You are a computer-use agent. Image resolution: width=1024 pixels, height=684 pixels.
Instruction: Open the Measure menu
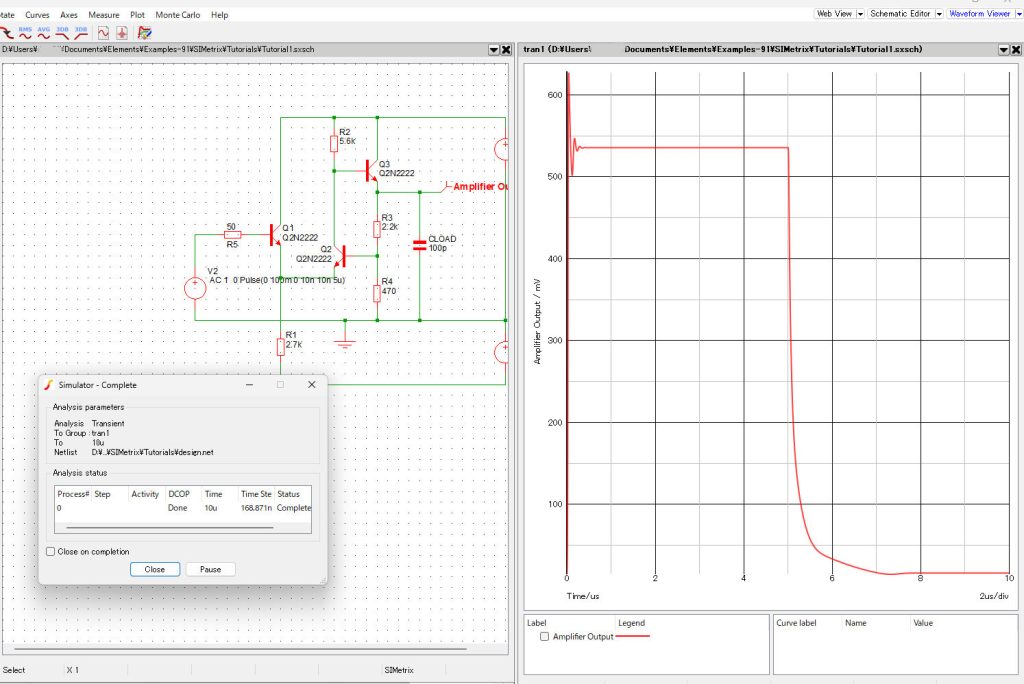[x=103, y=15]
